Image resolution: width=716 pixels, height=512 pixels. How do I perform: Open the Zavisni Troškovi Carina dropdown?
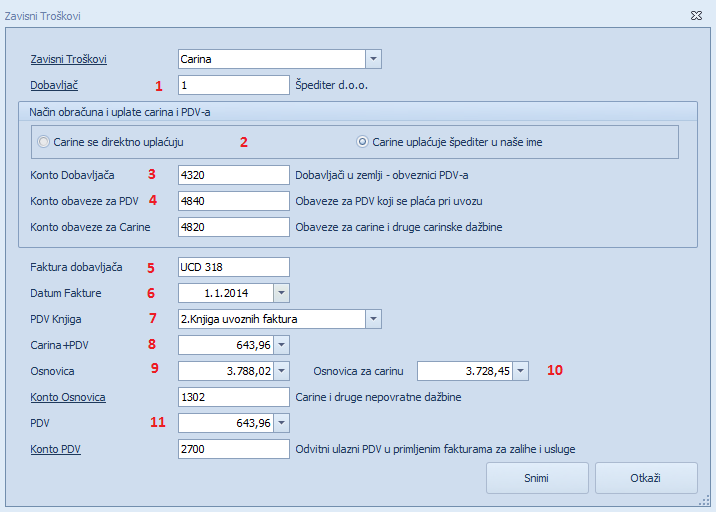(373, 59)
